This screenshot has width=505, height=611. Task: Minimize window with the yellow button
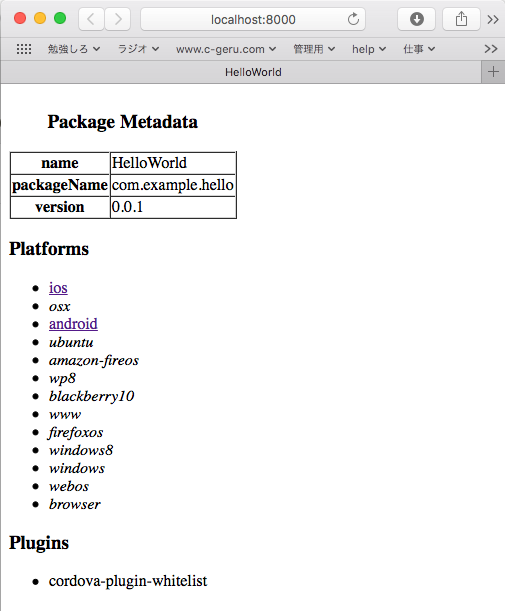(x=40, y=18)
